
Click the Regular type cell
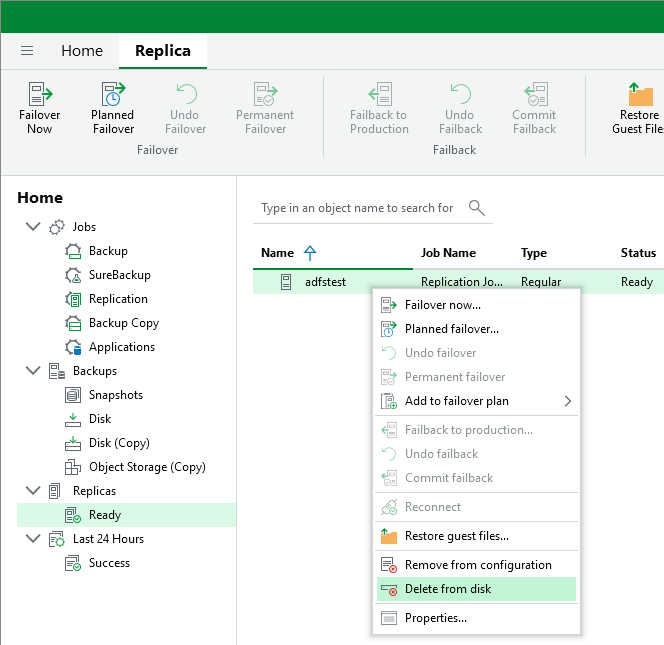pos(541,282)
